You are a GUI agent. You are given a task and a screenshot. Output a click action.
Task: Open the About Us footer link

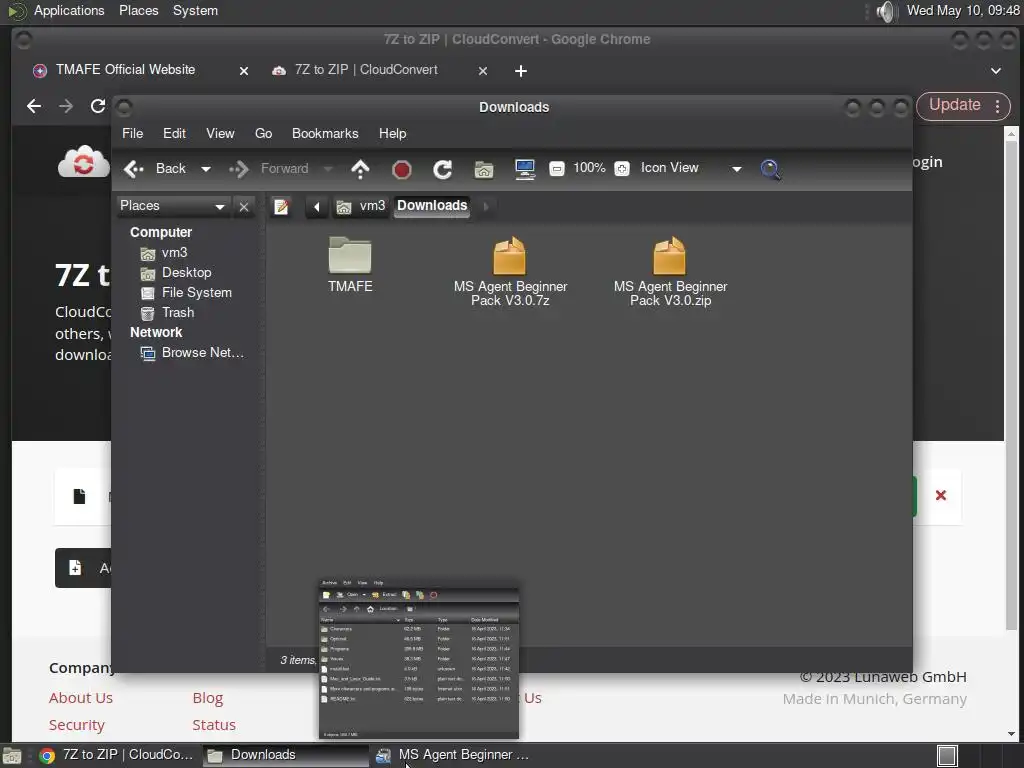tap(81, 698)
